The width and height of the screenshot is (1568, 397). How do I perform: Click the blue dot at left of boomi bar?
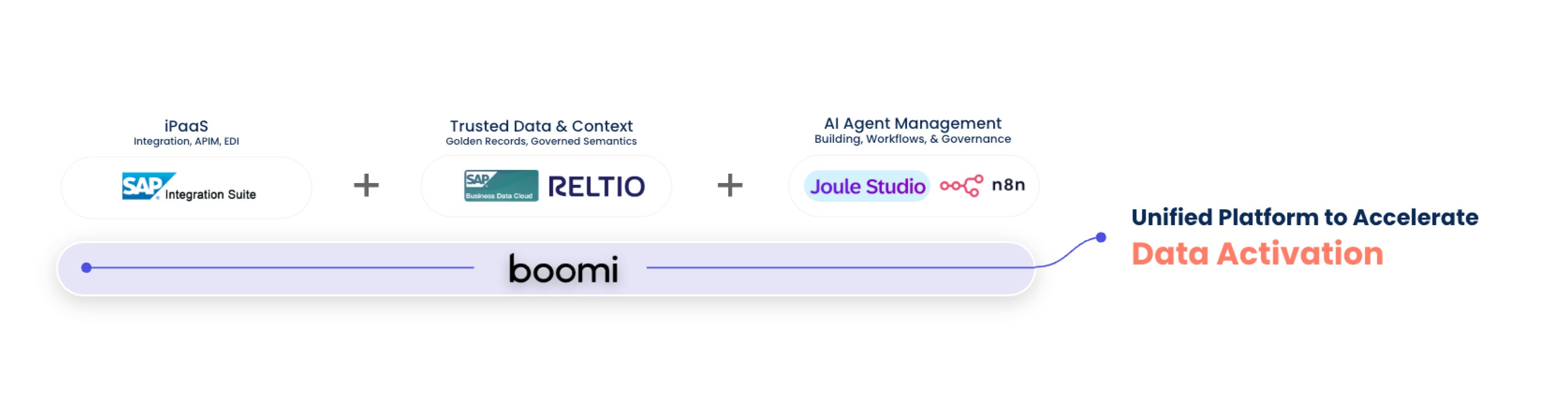click(x=87, y=267)
